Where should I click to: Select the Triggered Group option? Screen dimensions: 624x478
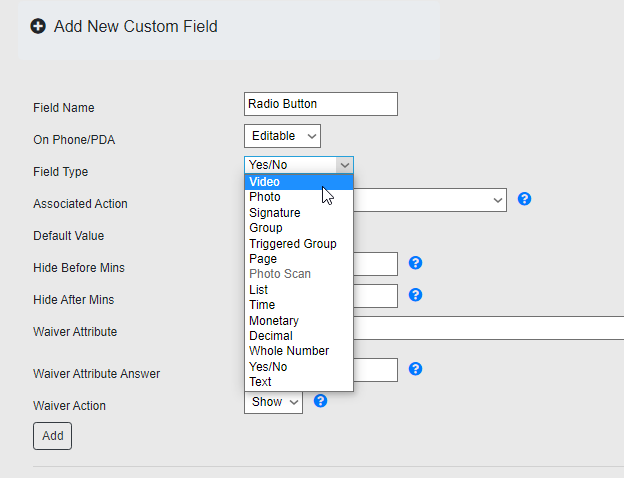[x=292, y=244]
